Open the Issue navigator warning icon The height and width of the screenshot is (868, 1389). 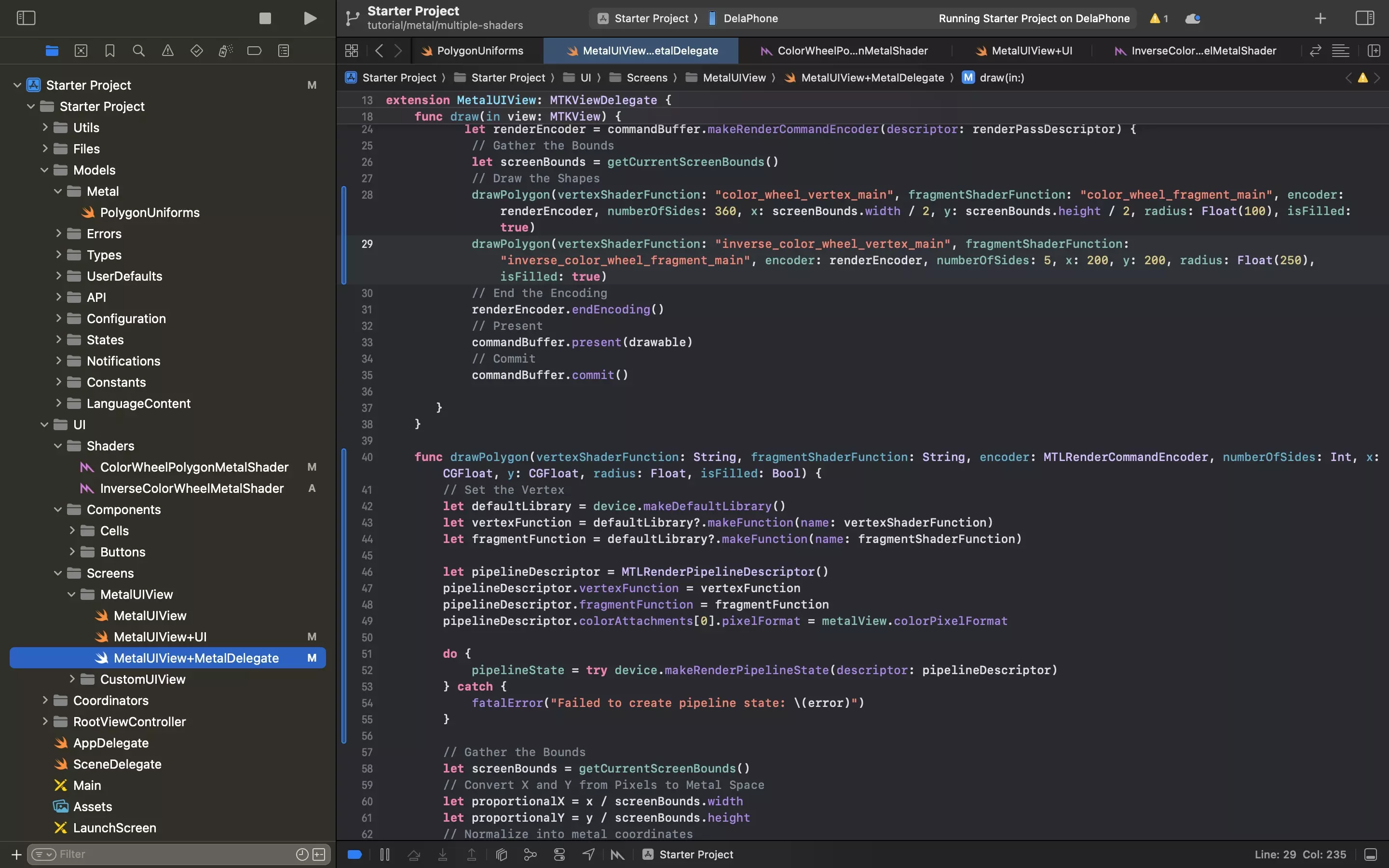168,51
